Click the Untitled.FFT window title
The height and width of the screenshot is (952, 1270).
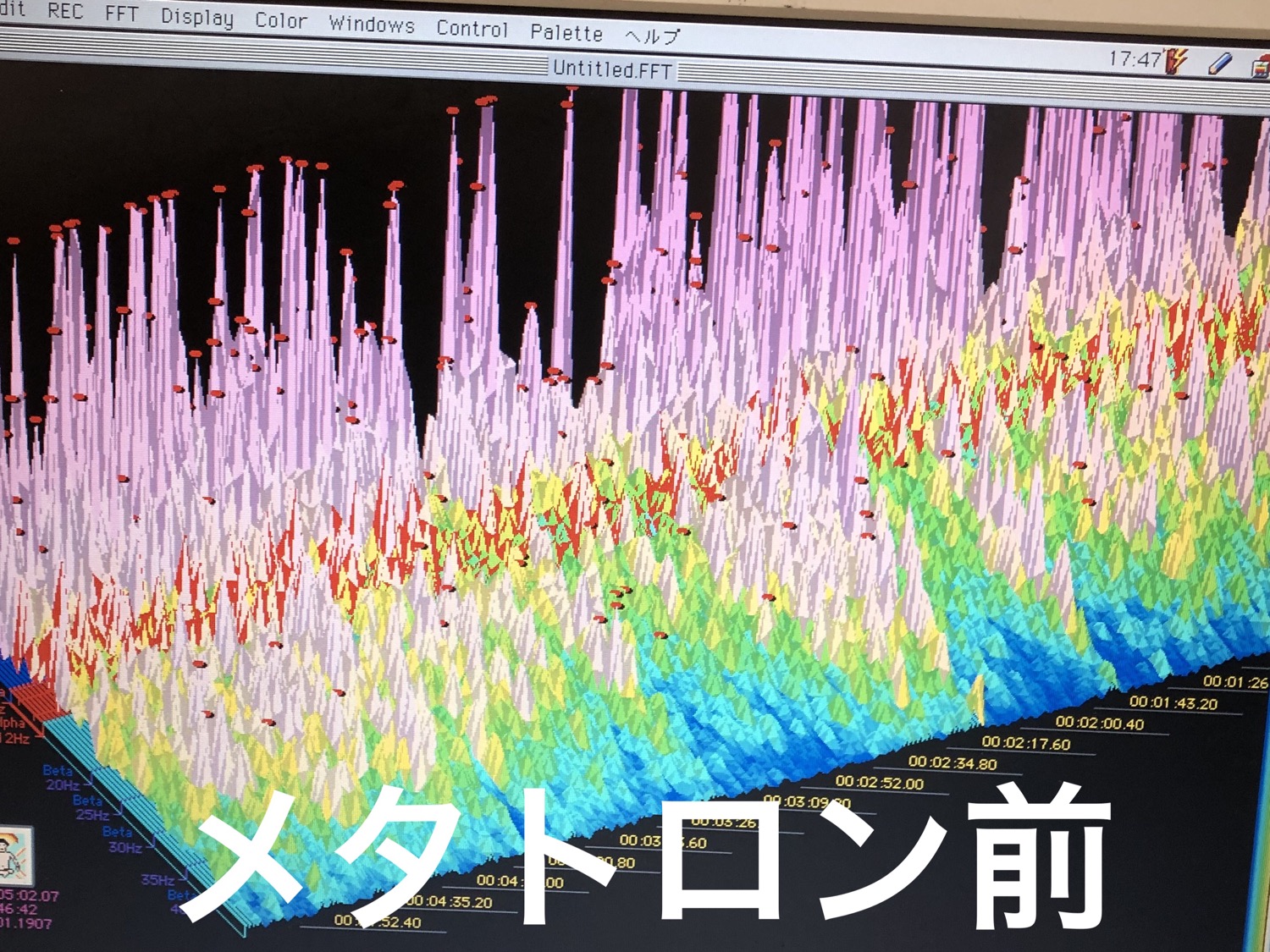point(611,69)
